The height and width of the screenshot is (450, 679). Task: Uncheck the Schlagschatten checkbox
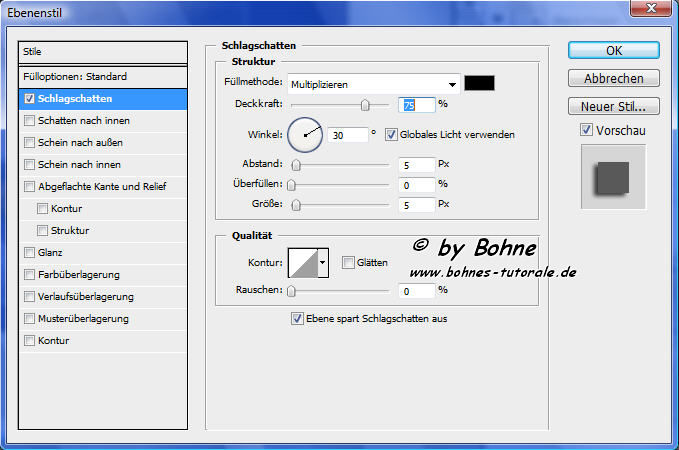click(29, 99)
